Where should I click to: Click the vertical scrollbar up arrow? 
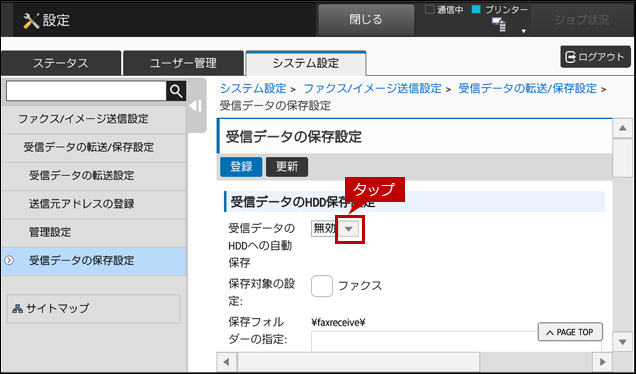pyautogui.click(x=623, y=129)
